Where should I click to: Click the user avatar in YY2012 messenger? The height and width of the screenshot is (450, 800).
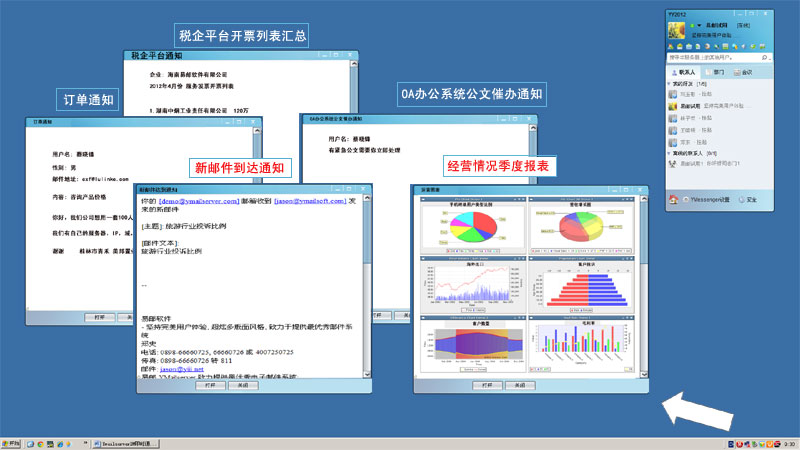[x=675, y=28]
